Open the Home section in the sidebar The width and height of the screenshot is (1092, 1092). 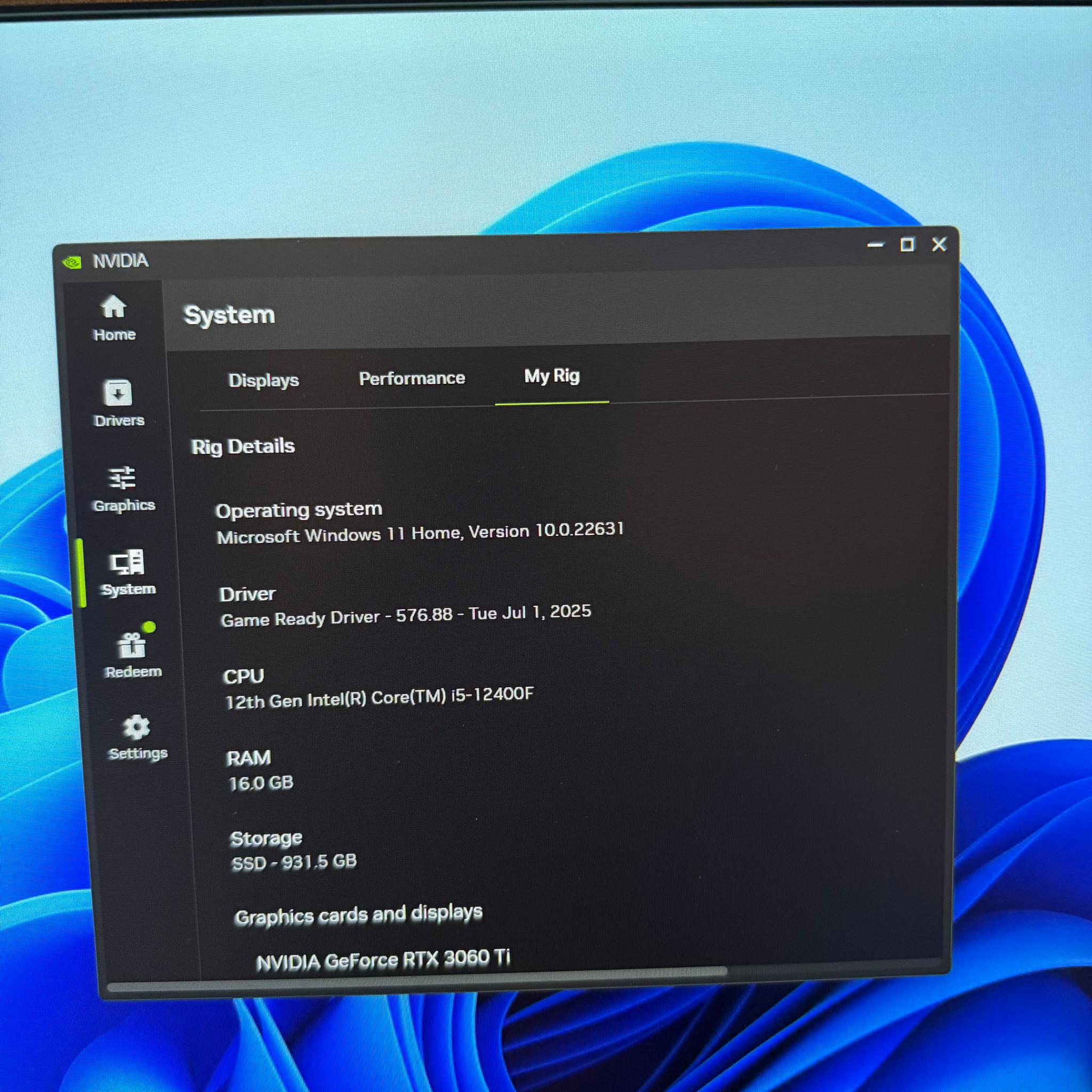(114, 319)
